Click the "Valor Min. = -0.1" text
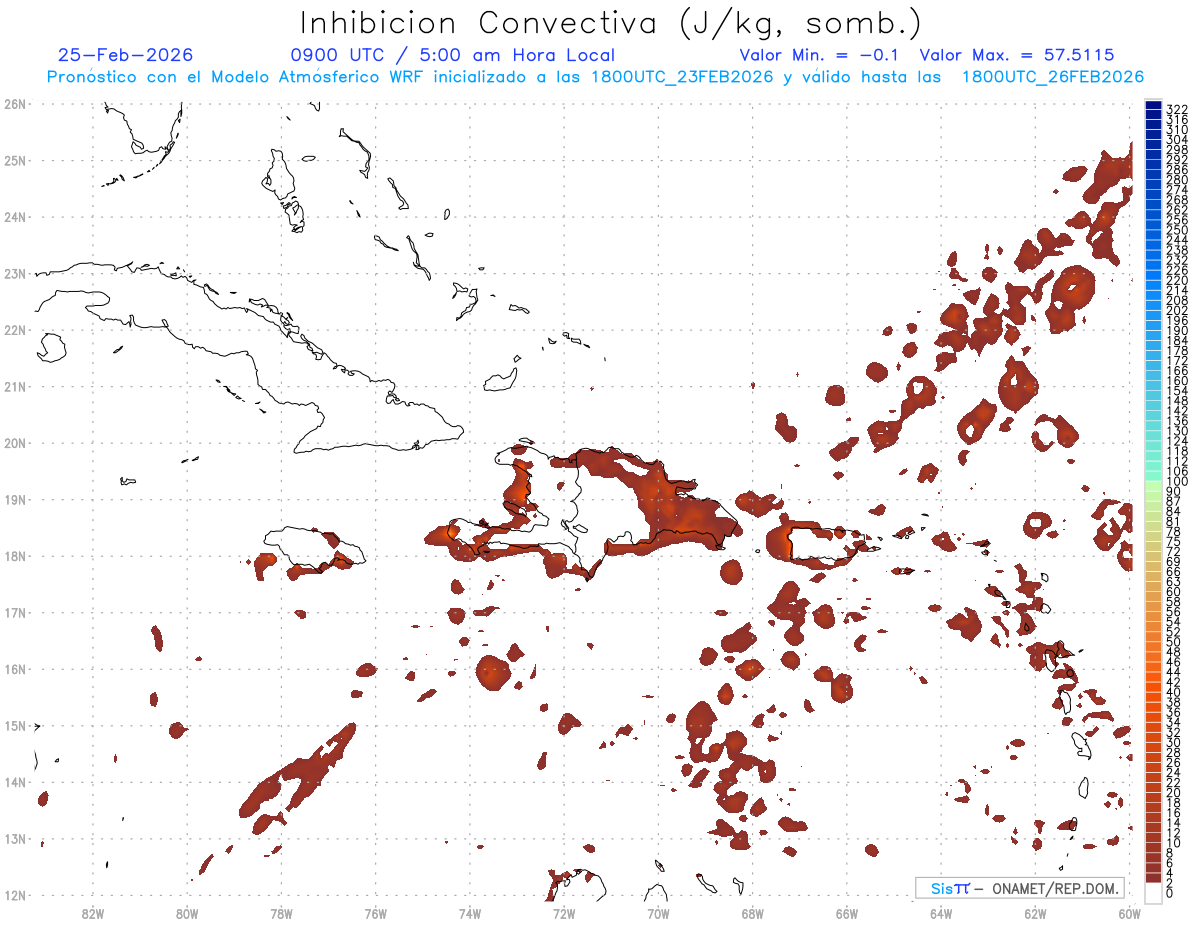Viewport: 1200px width, 927px height. click(821, 55)
